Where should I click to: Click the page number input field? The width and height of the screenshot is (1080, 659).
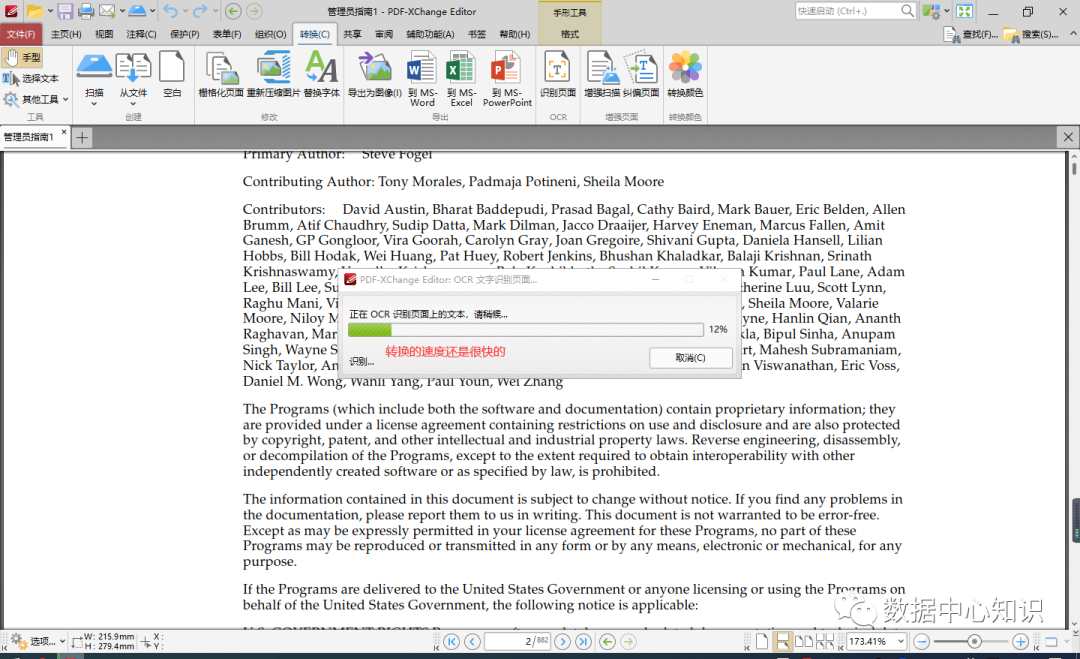click(517, 642)
